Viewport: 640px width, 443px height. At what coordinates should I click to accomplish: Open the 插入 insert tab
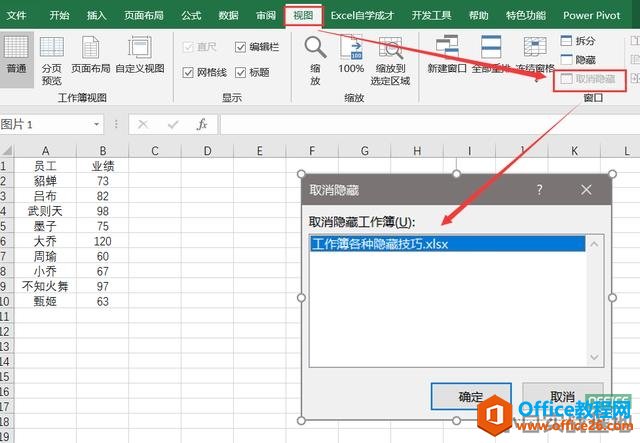pos(97,16)
